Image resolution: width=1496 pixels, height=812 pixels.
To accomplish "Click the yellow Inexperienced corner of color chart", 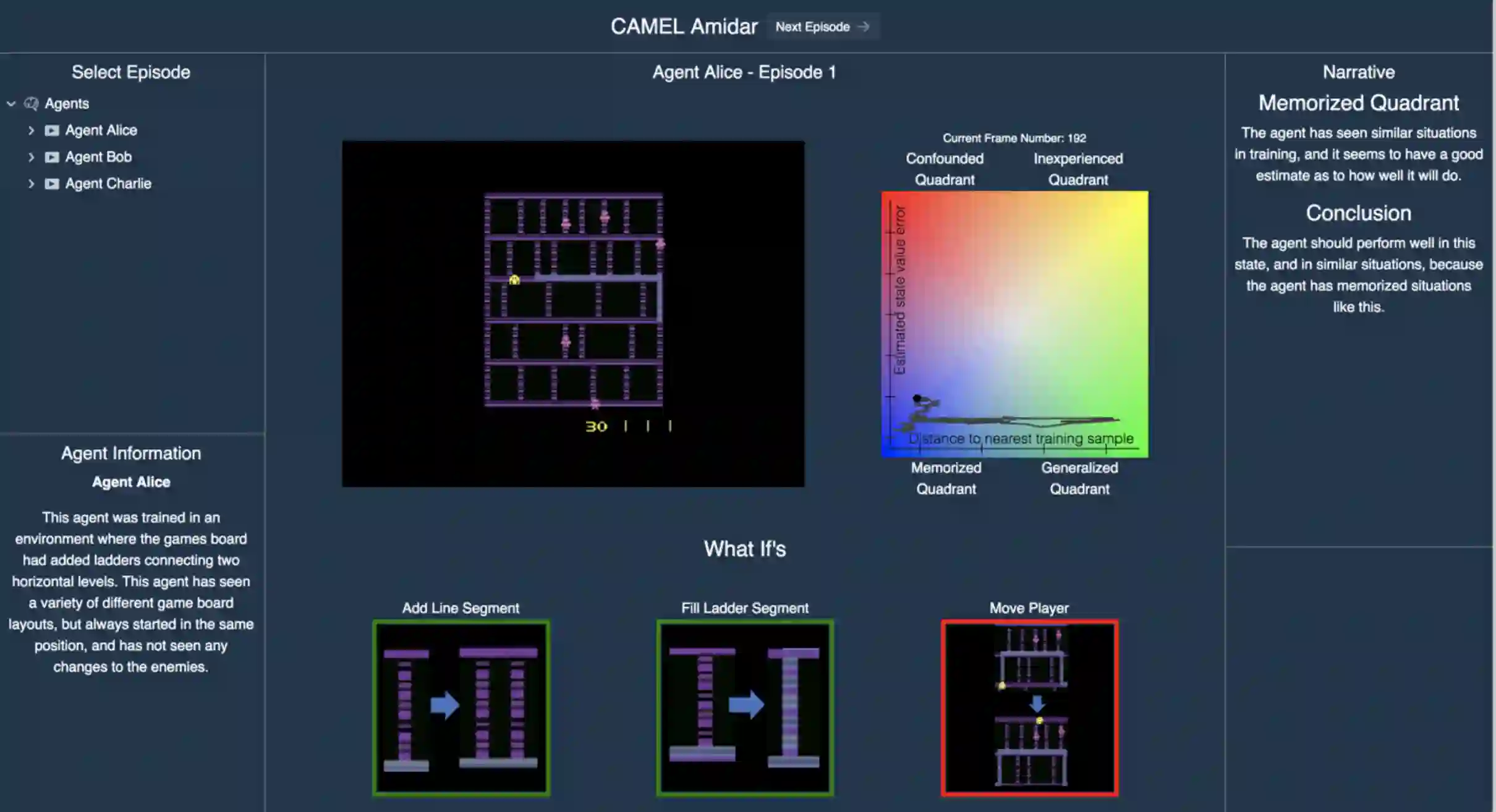I will pyautogui.click(x=1136, y=203).
